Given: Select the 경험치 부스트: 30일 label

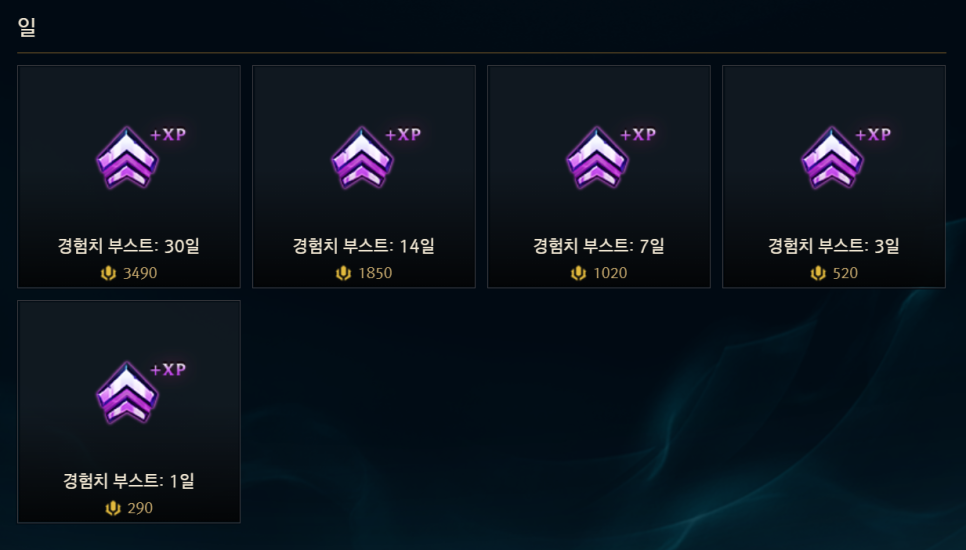Looking at the screenshot, I should (x=129, y=246).
